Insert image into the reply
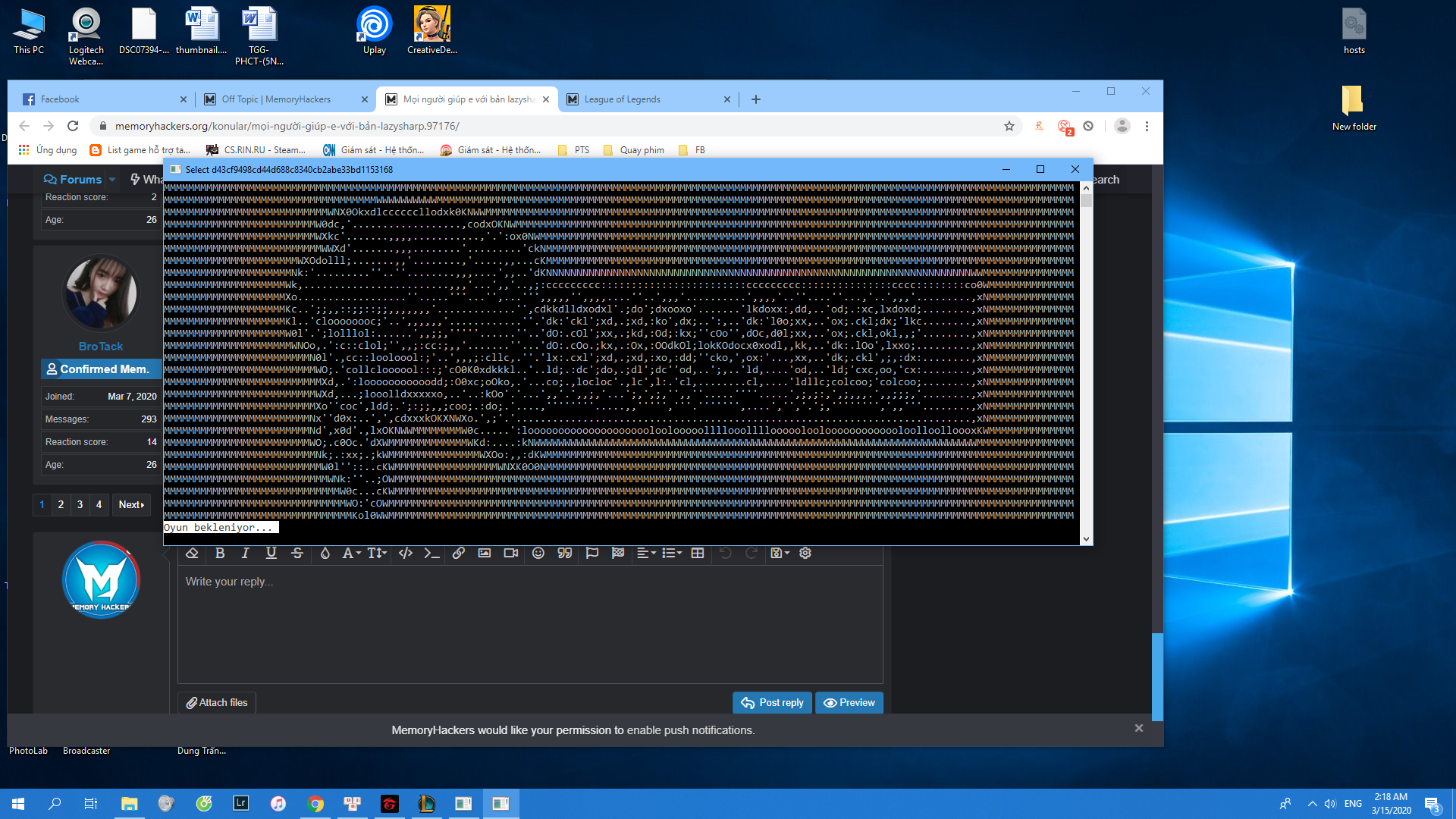 pos(484,554)
